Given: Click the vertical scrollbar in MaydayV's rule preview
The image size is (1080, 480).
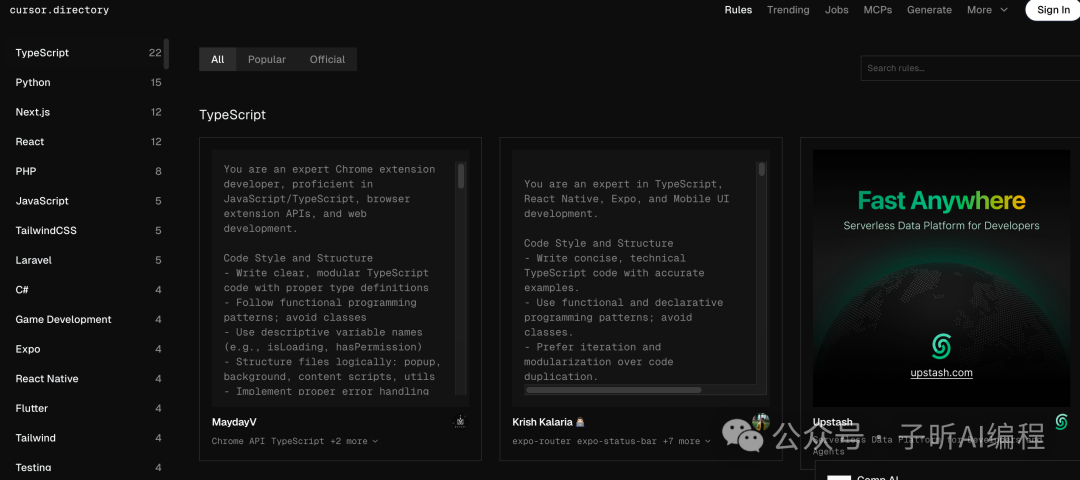Looking at the screenshot, I should [x=461, y=177].
